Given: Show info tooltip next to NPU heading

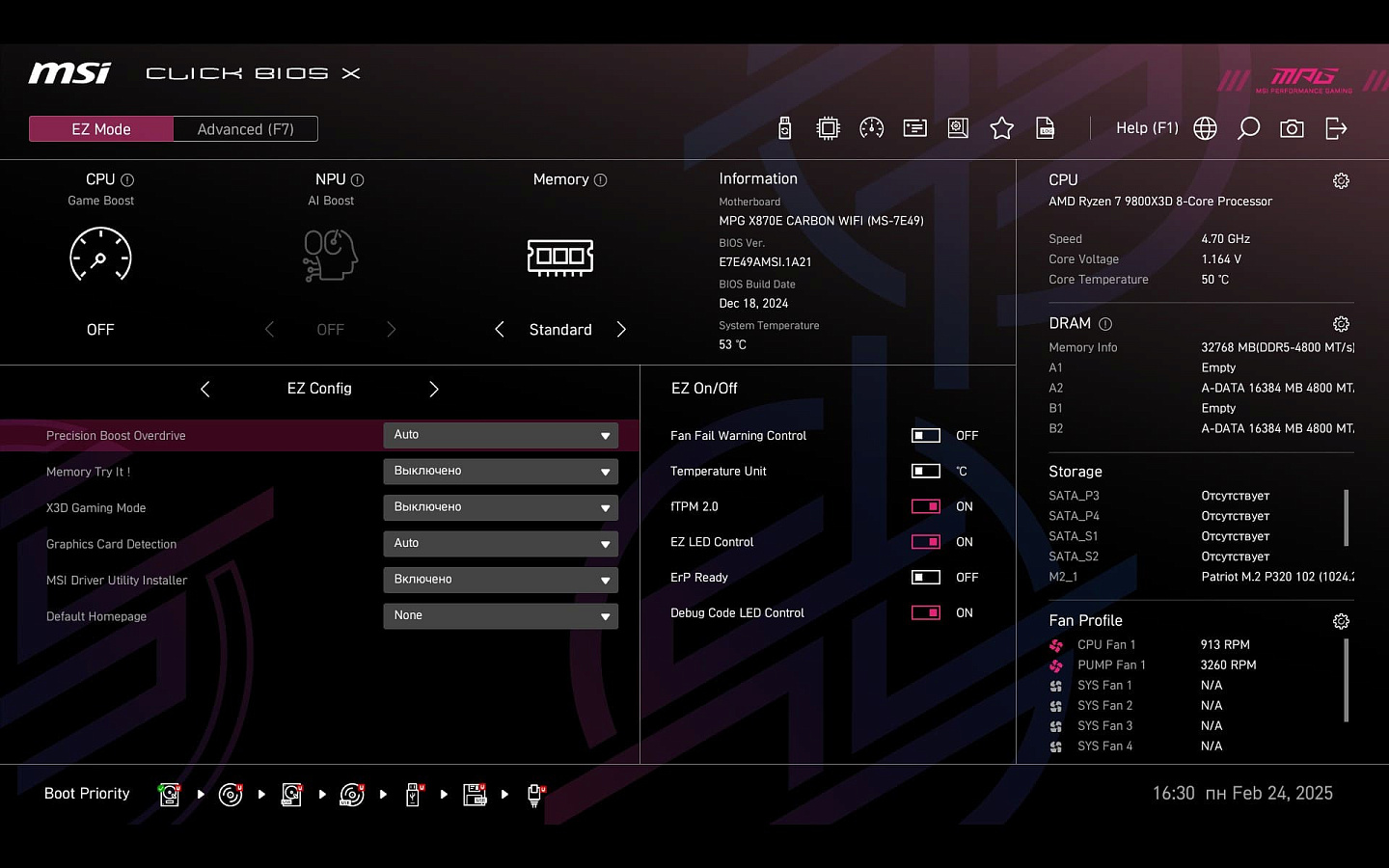Looking at the screenshot, I should tap(358, 180).
